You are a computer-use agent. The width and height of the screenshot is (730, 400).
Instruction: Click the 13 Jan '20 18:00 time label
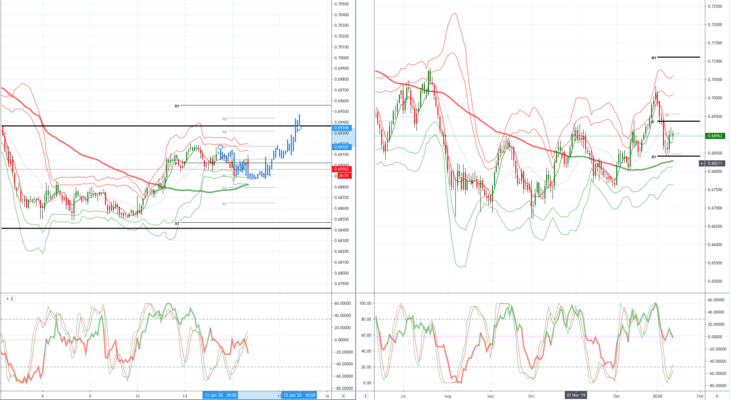[221, 395]
